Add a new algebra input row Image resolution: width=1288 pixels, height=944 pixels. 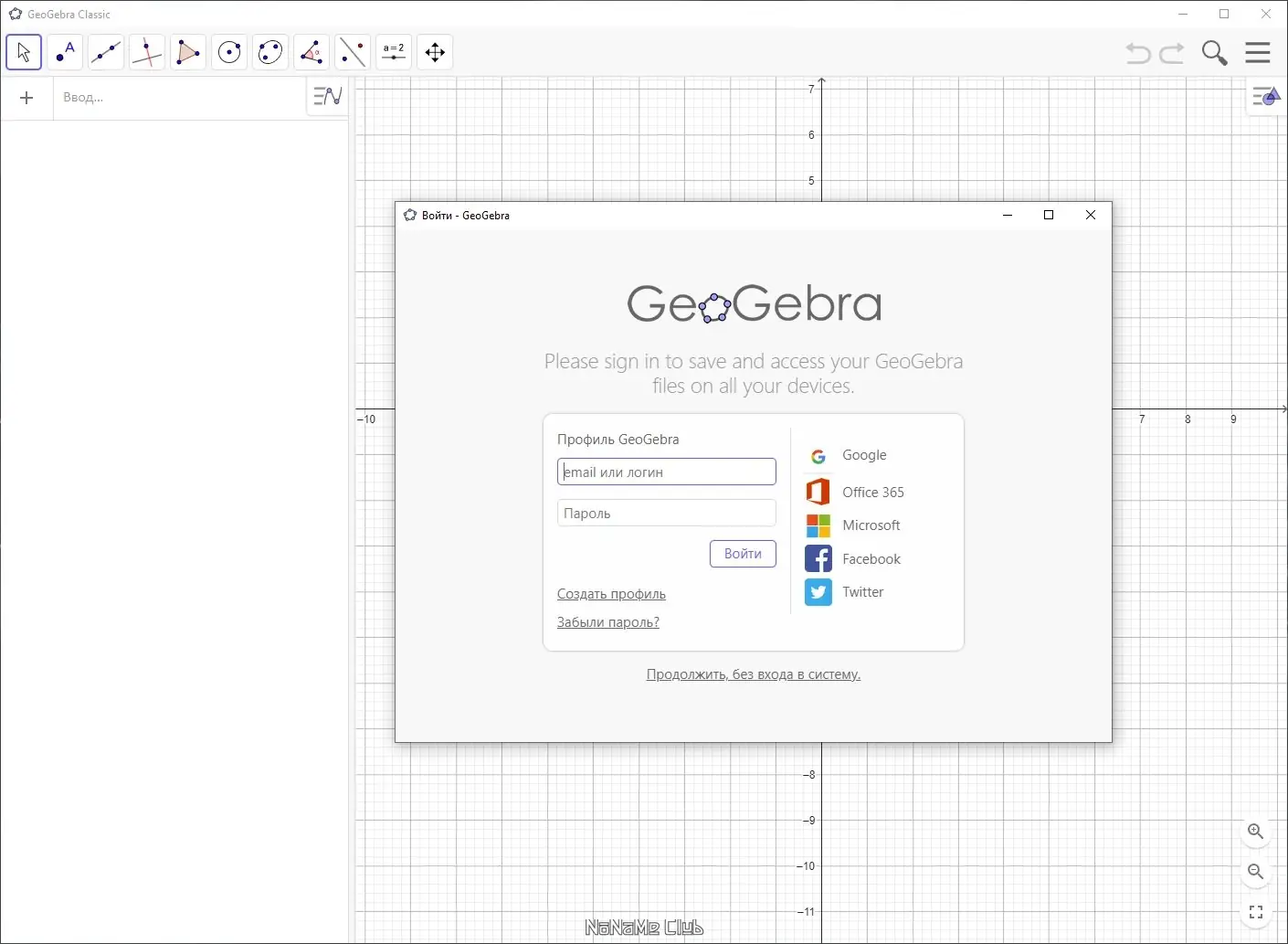(x=26, y=98)
